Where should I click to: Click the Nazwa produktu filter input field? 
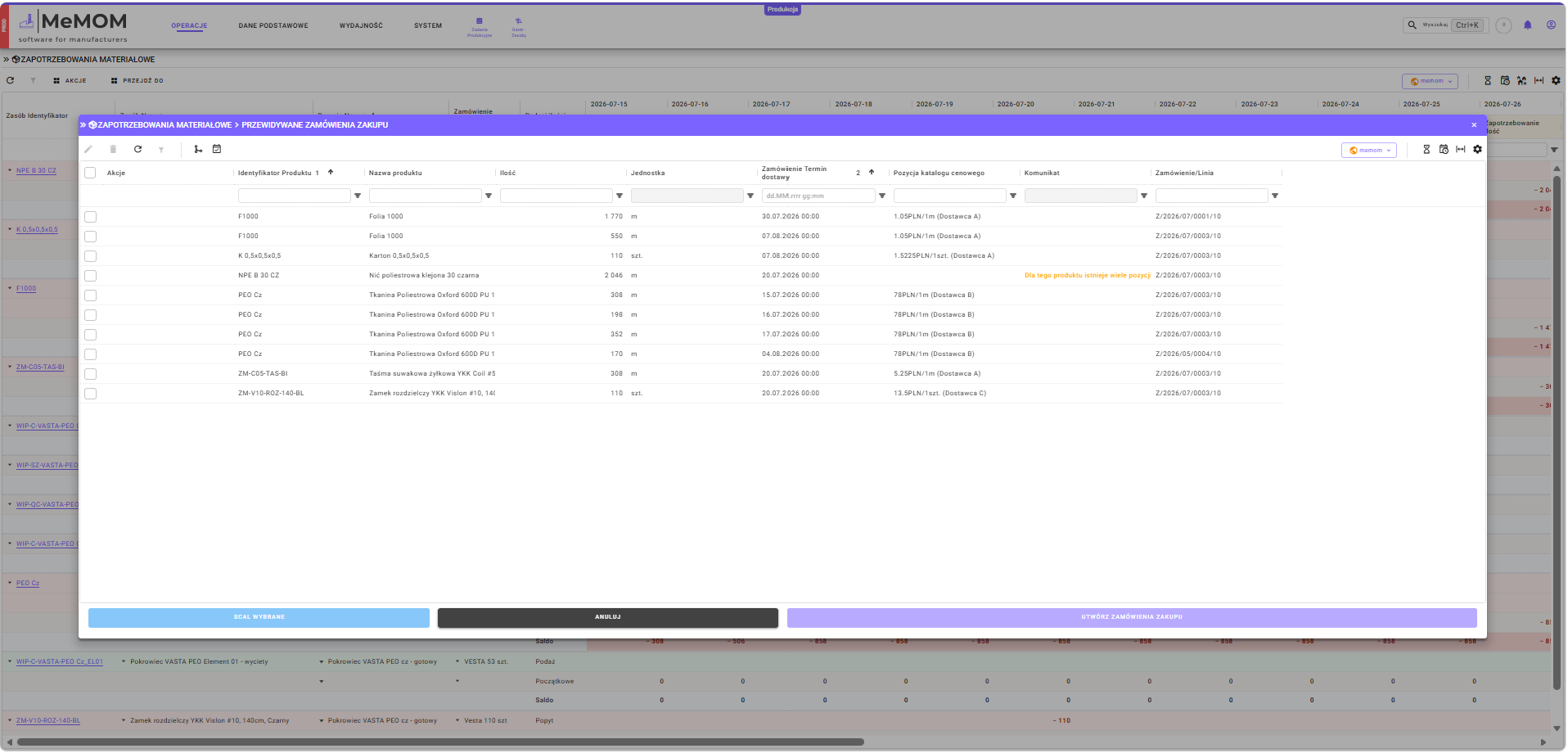coord(426,196)
